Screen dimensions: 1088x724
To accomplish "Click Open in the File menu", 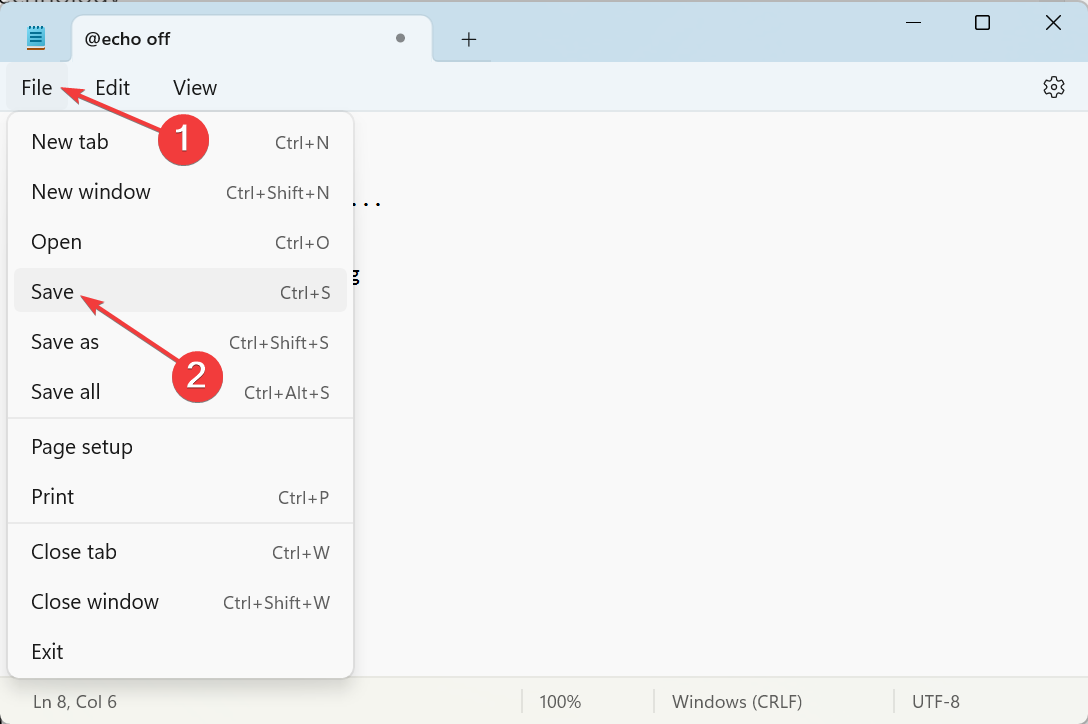I will [x=56, y=242].
